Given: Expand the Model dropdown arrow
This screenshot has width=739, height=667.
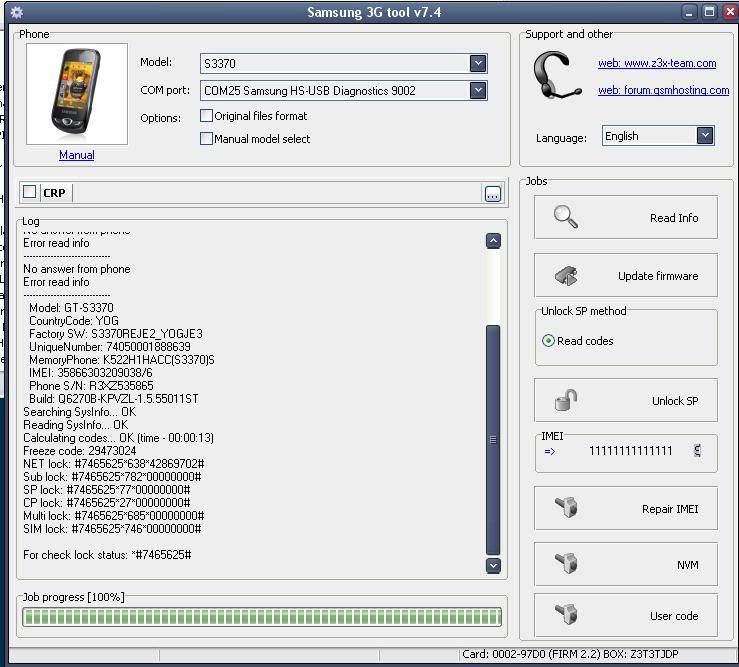Looking at the screenshot, I should pos(478,63).
